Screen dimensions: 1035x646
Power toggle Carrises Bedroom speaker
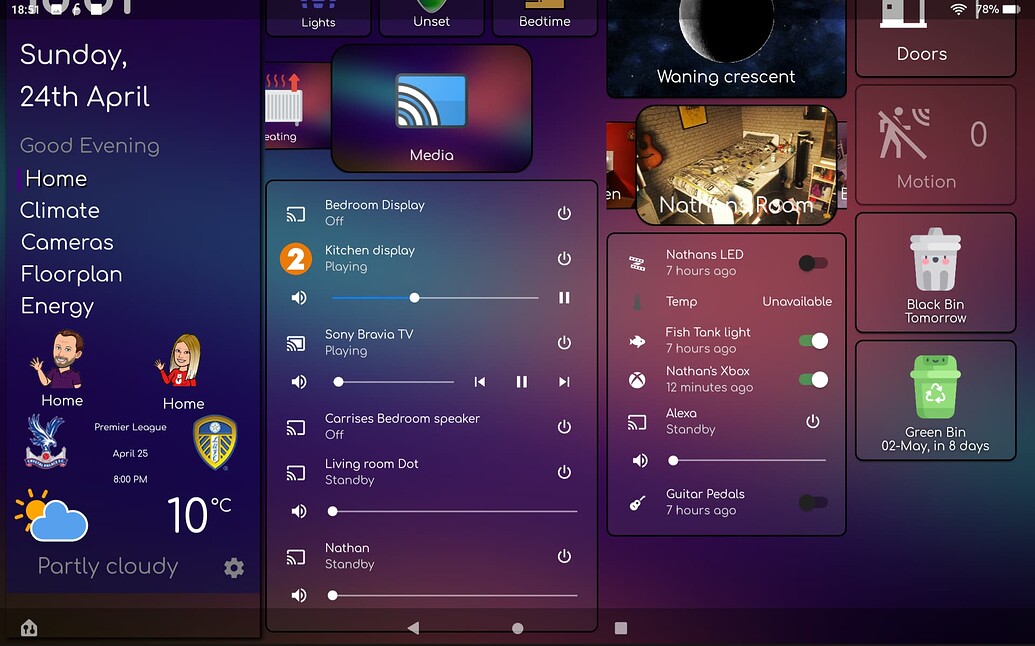564,426
